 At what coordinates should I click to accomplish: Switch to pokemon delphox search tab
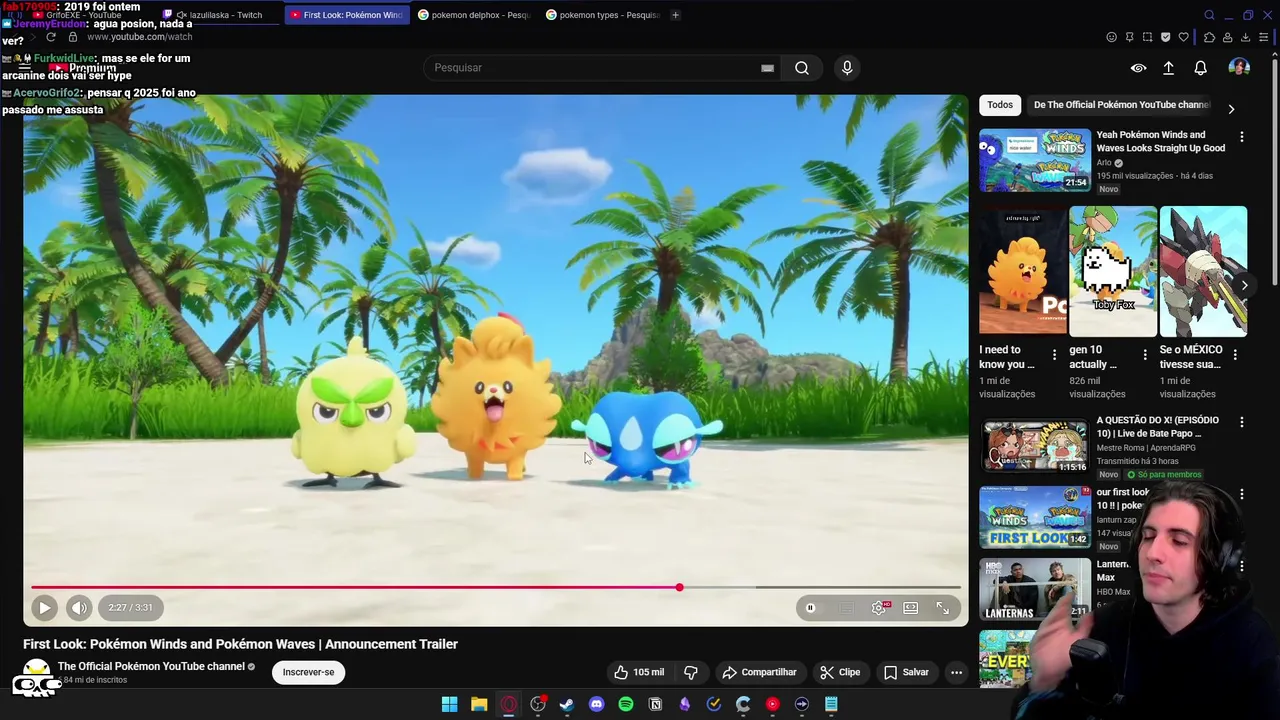(474, 15)
